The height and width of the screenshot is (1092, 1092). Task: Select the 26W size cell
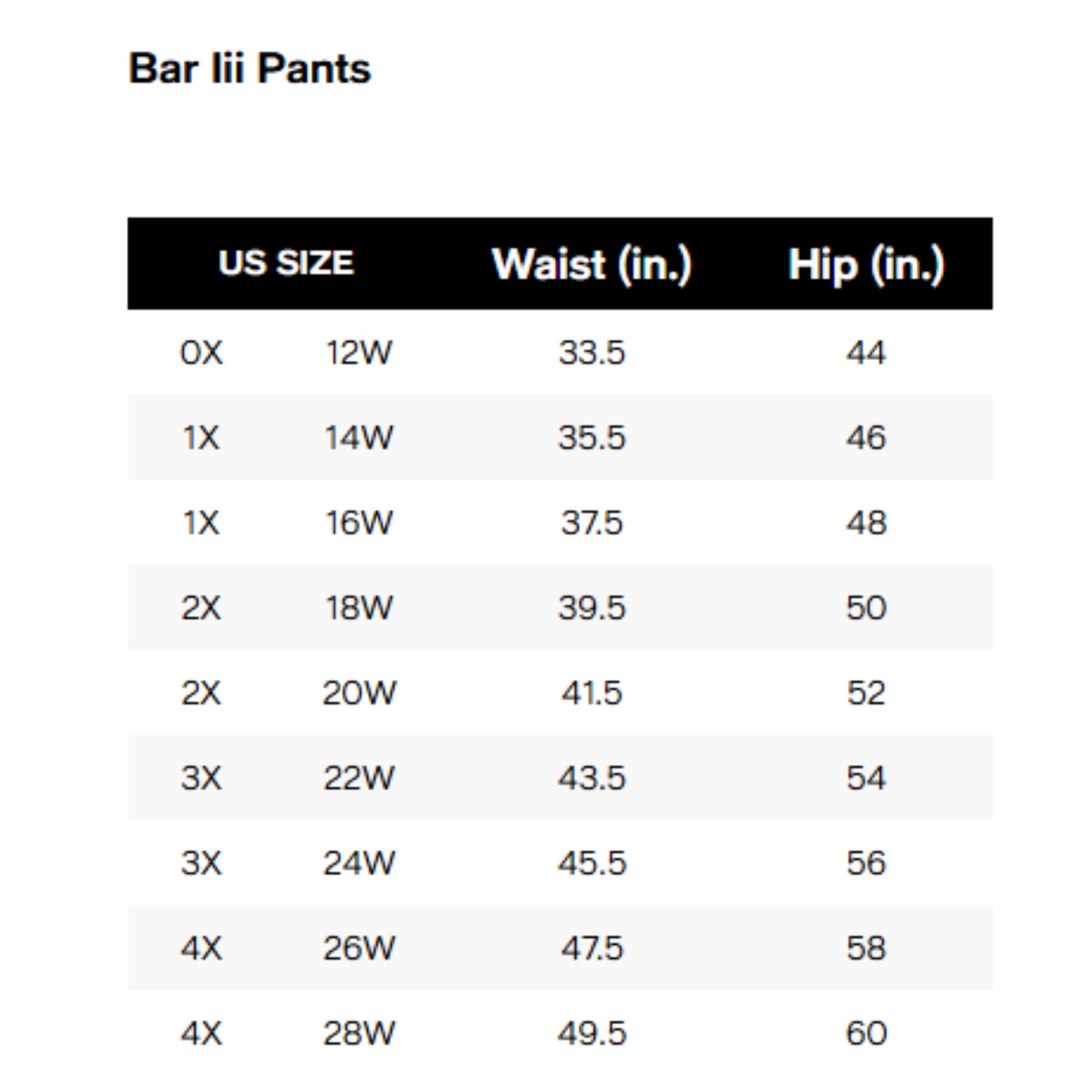[359, 948]
